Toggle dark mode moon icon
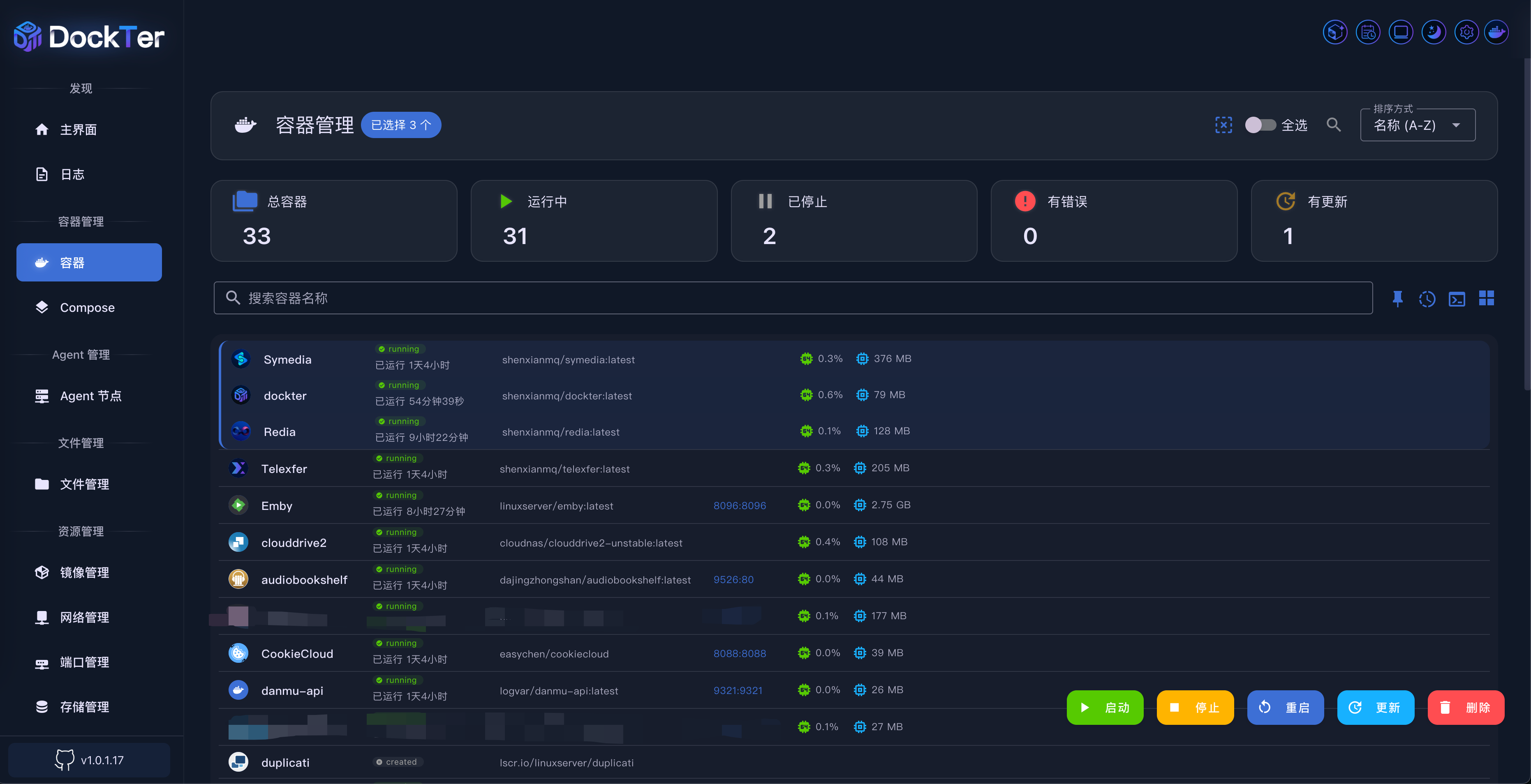This screenshot has width=1531, height=784. [1434, 32]
